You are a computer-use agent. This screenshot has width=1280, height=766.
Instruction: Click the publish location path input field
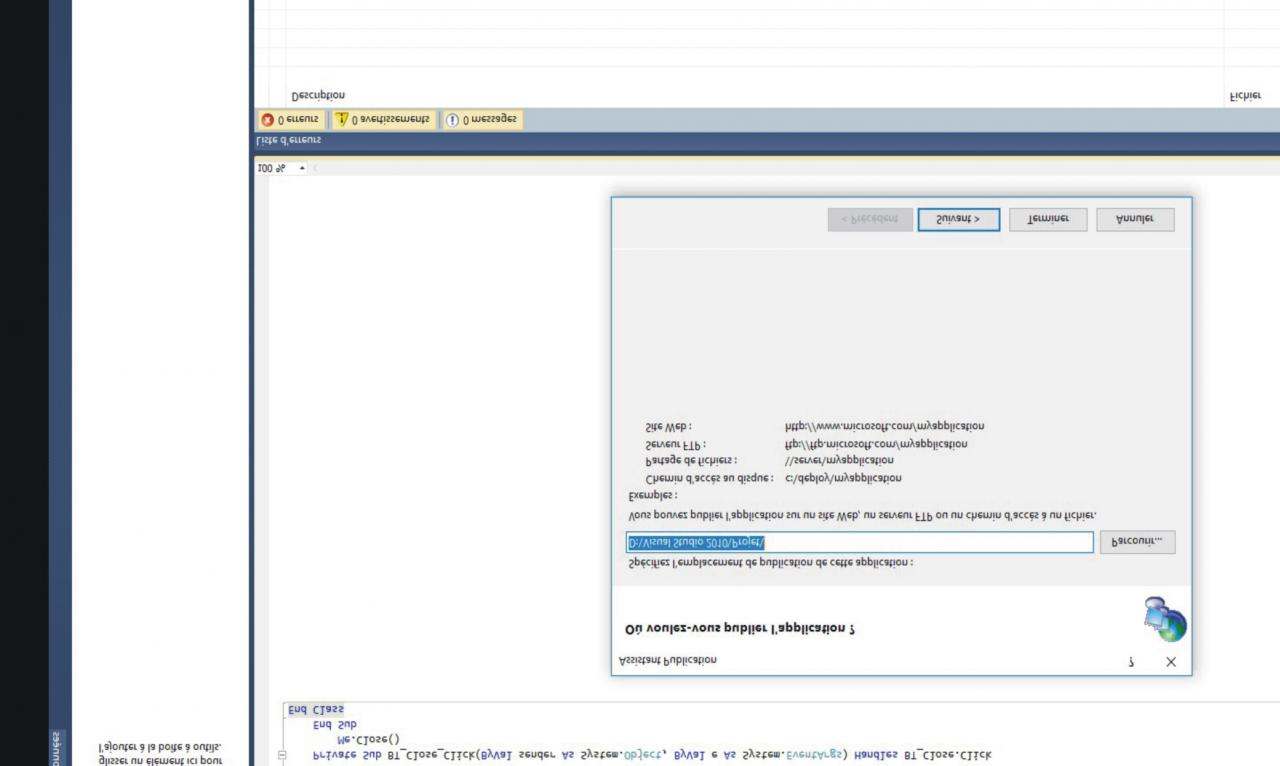click(x=859, y=542)
